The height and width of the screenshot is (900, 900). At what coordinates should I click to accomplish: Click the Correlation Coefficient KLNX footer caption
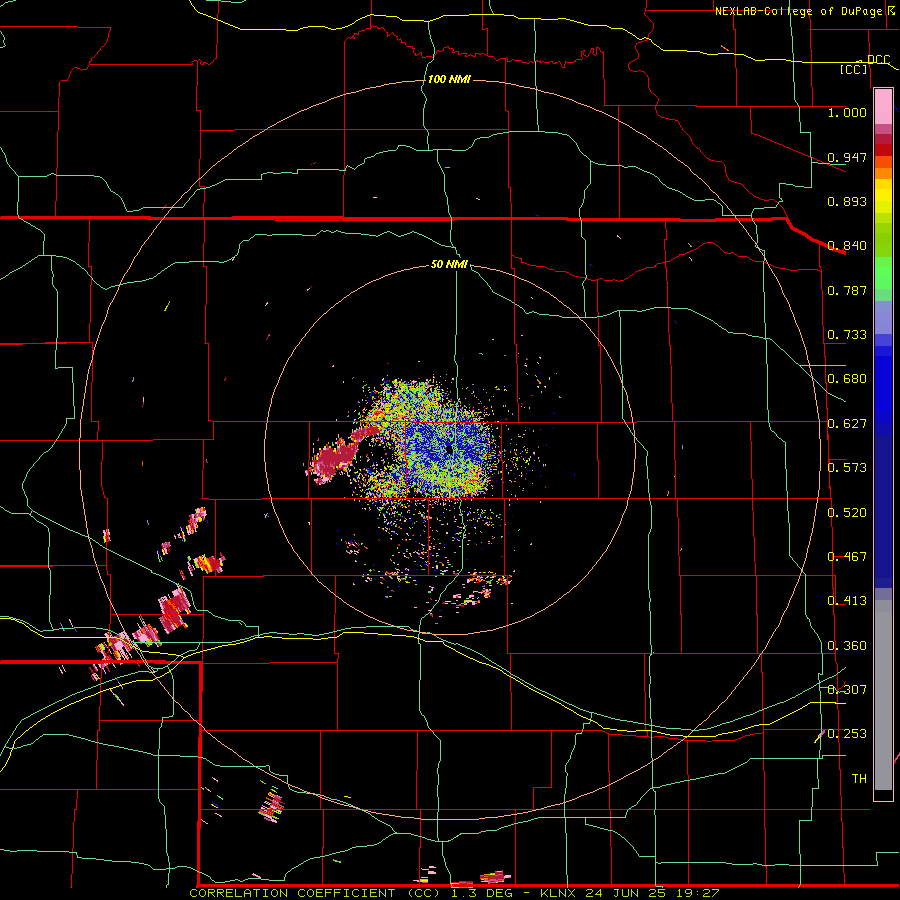click(x=455, y=893)
